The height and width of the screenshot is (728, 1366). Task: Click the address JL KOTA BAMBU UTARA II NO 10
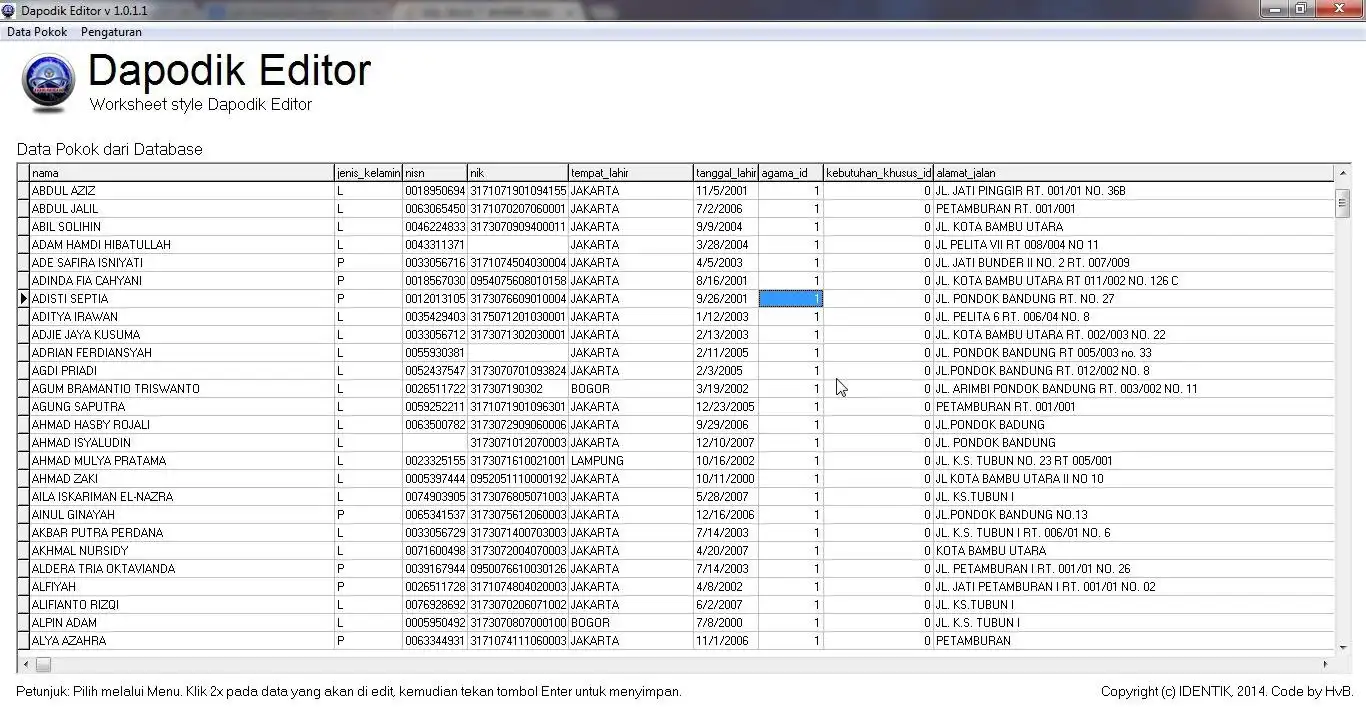pyautogui.click(x=1134, y=479)
